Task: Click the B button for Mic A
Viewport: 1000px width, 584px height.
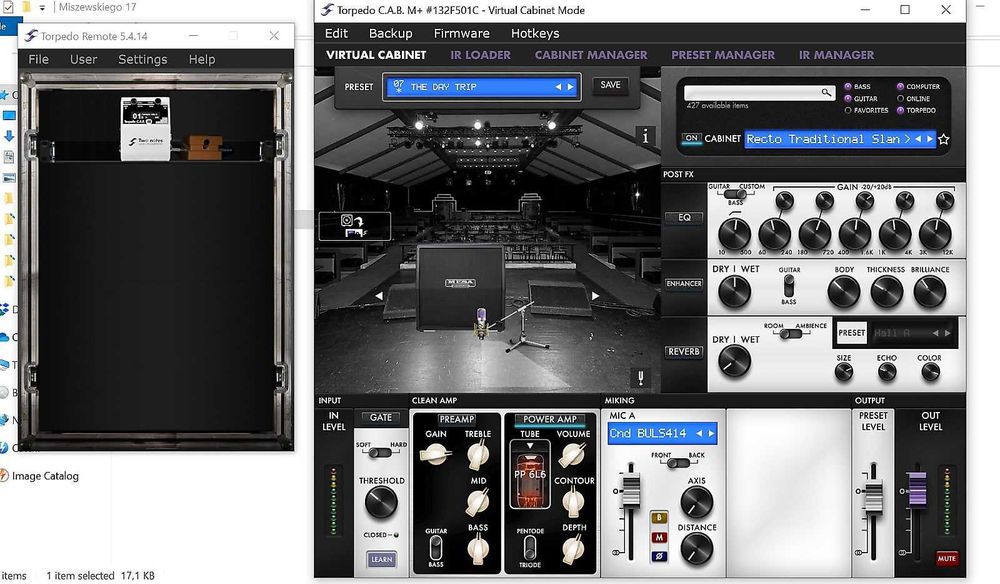Action: tap(659, 518)
